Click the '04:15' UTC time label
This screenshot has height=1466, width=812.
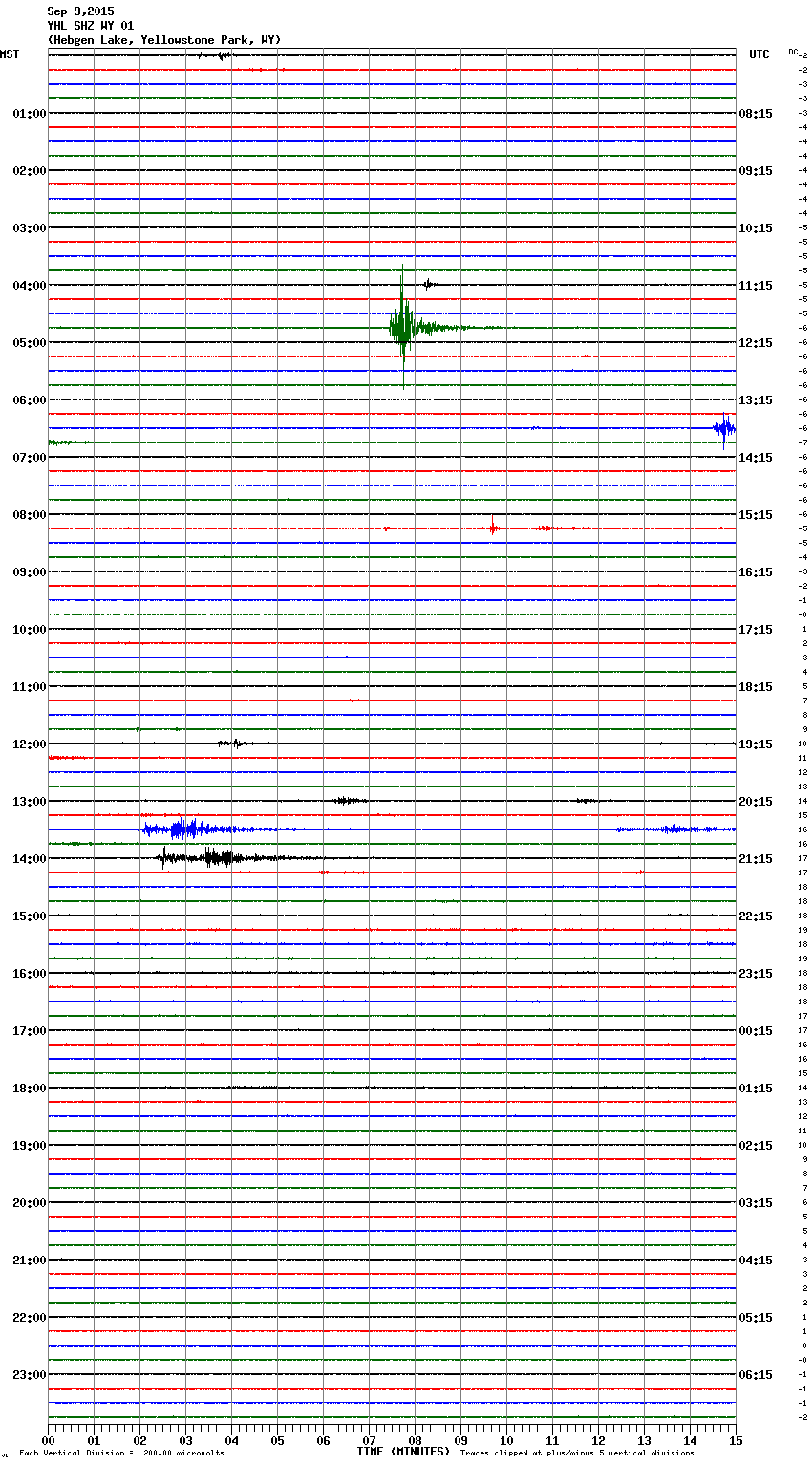(x=756, y=1261)
